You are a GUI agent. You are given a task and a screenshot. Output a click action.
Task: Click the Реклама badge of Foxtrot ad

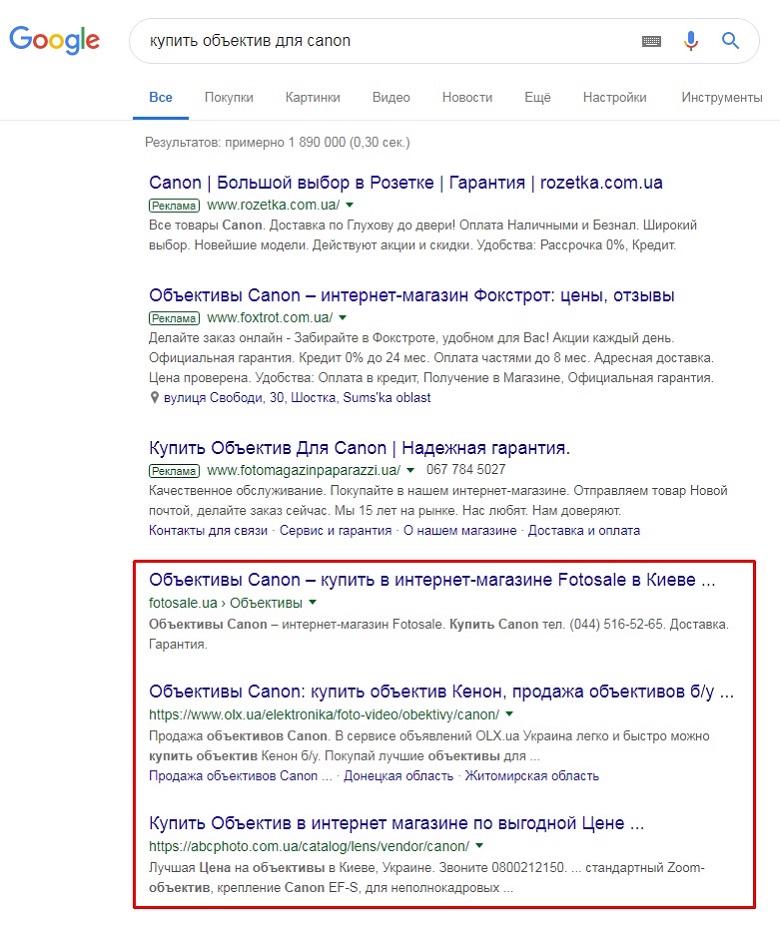pyautogui.click(x=174, y=319)
